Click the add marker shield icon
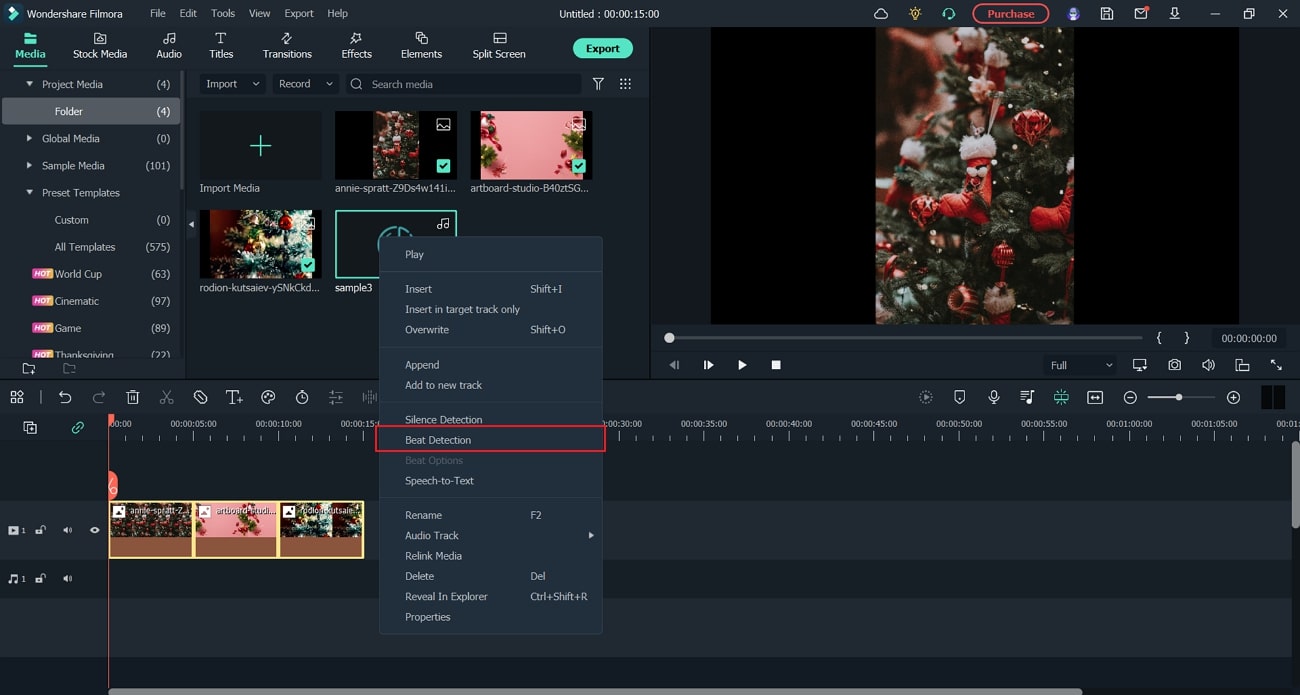 tap(960, 397)
